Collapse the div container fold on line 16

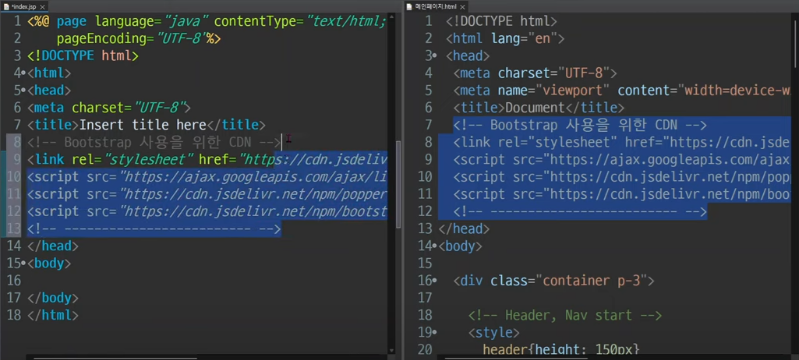tap(435, 281)
